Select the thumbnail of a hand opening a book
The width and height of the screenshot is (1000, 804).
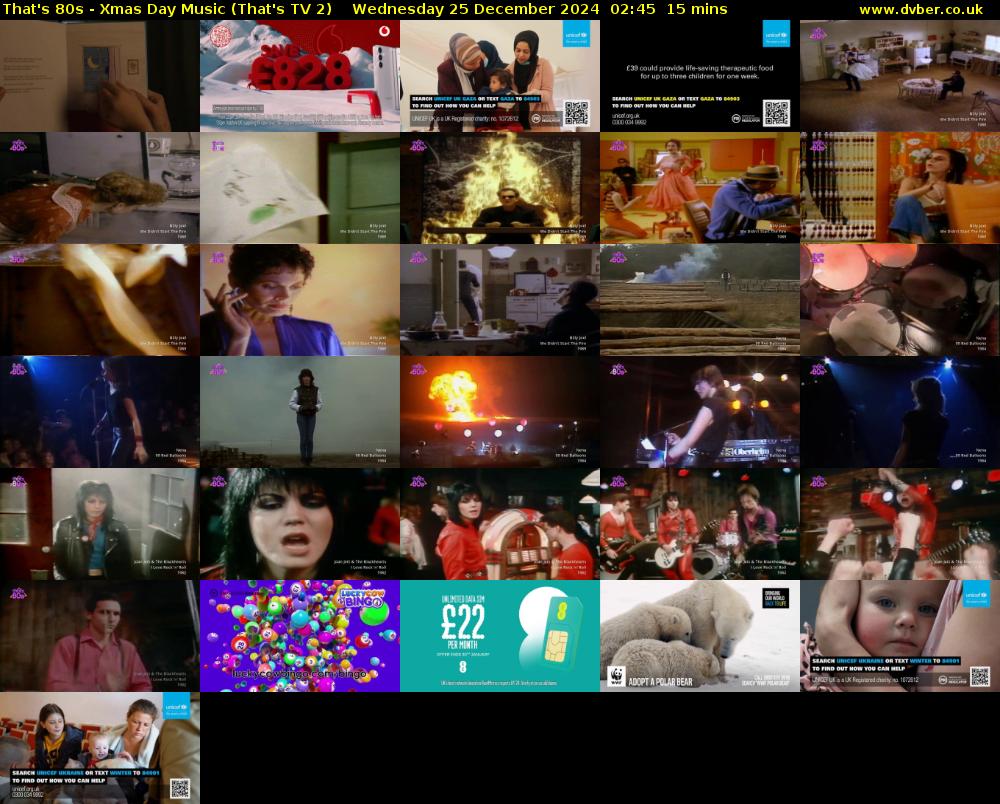[x=99, y=76]
